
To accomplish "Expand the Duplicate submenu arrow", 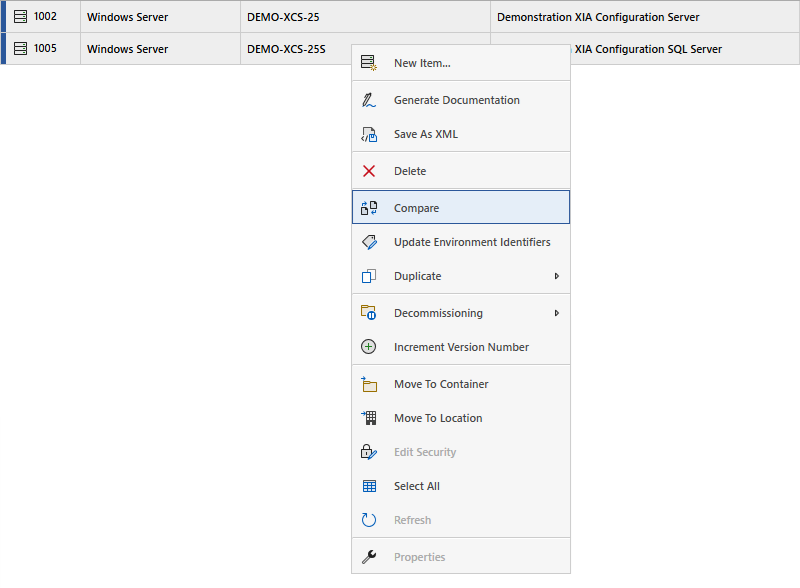I will pyautogui.click(x=556, y=276).
